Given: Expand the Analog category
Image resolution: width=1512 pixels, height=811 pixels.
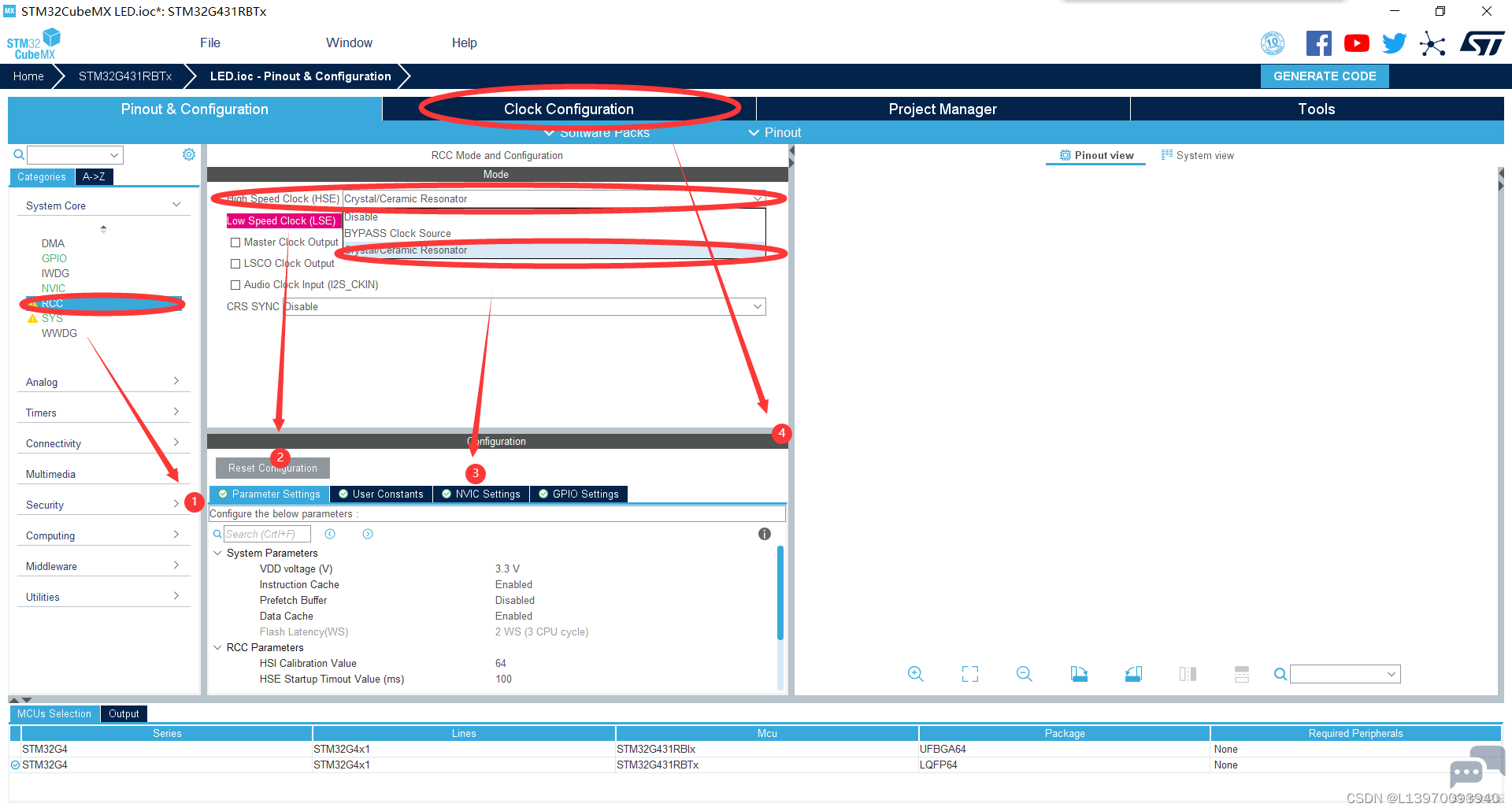Looking at the screenshot, I should (176, 381).
